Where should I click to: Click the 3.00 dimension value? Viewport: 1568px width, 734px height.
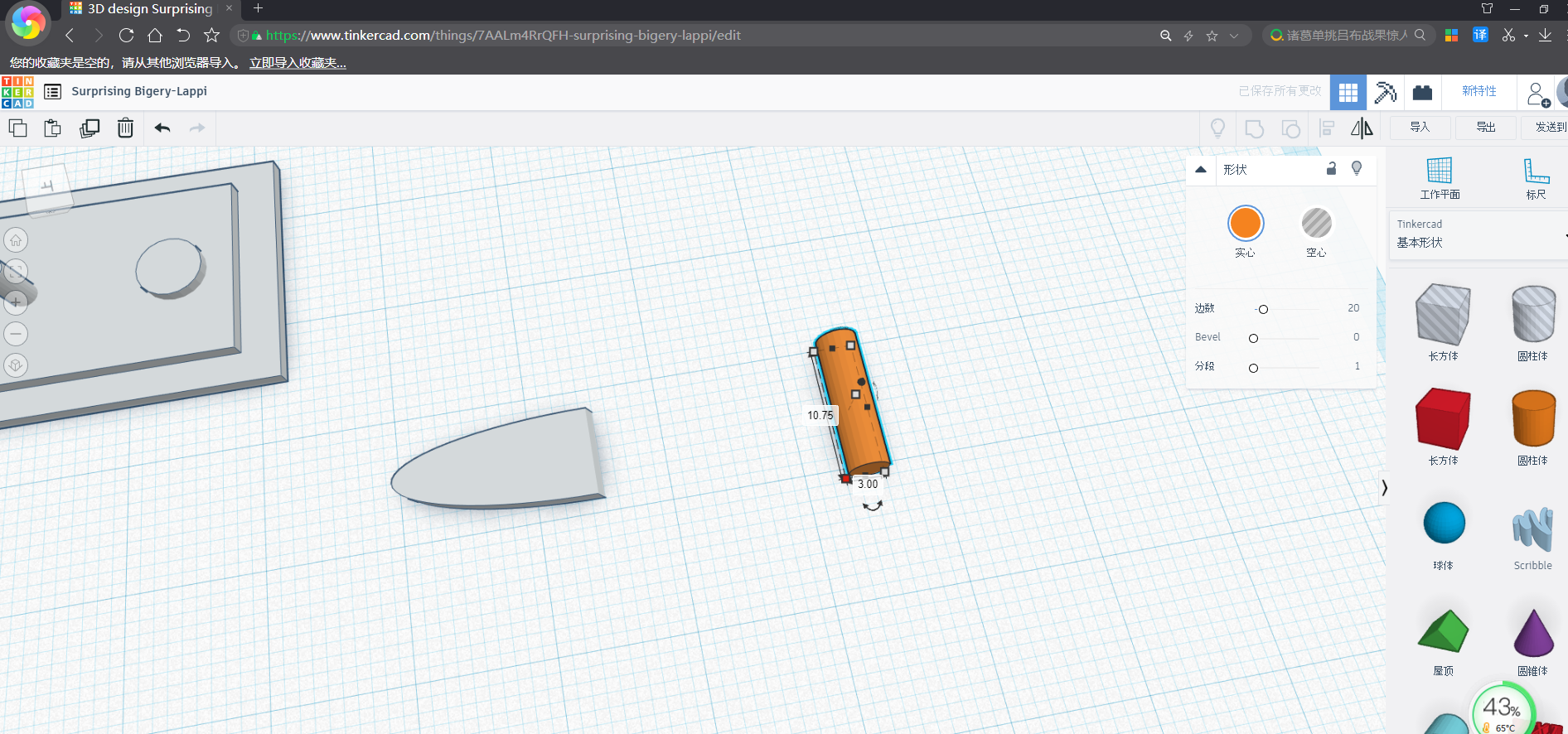coord(868,484)
